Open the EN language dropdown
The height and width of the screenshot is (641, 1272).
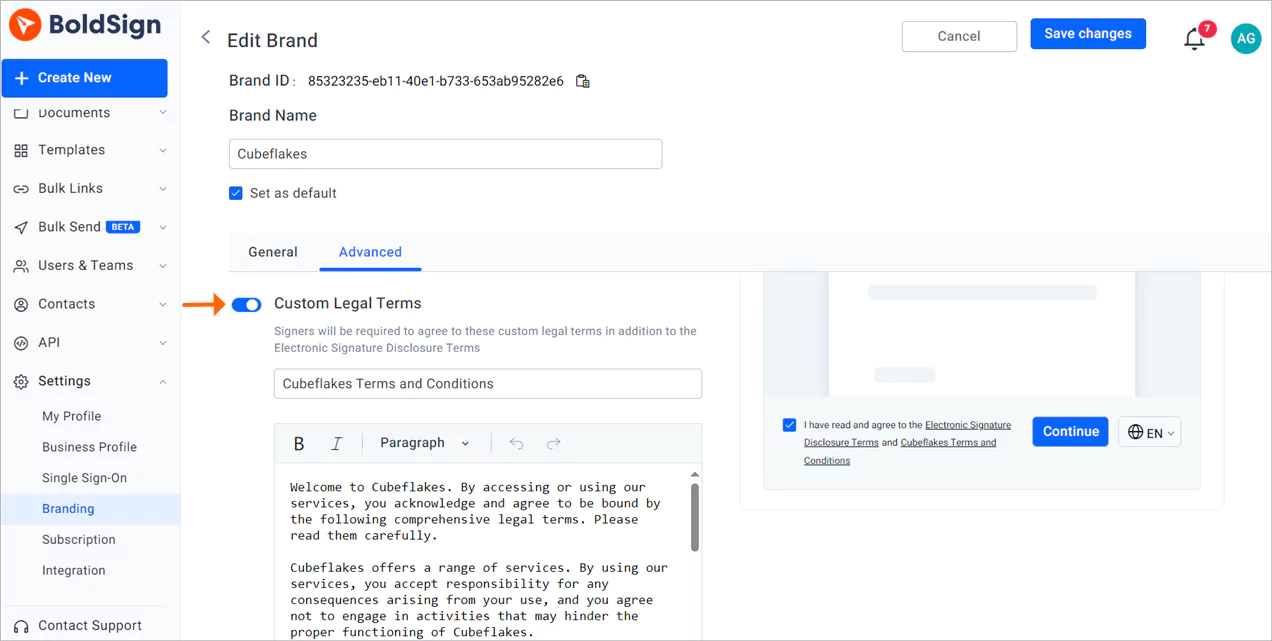1150,432
